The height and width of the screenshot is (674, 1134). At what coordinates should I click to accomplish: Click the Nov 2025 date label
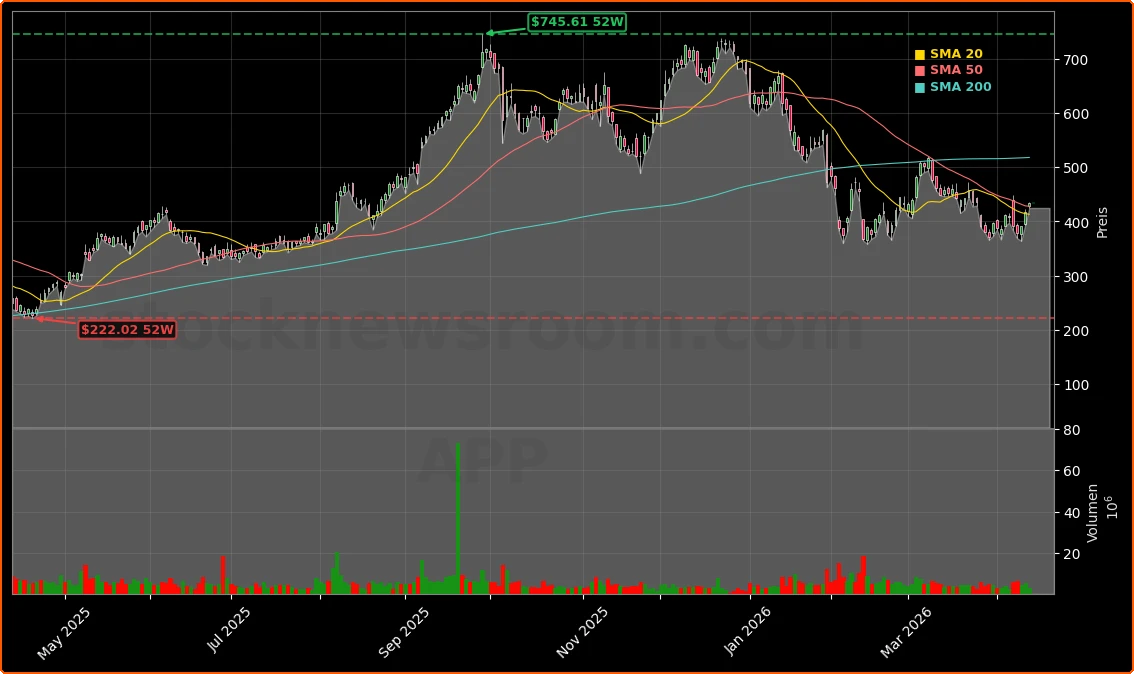pos(581,633)
